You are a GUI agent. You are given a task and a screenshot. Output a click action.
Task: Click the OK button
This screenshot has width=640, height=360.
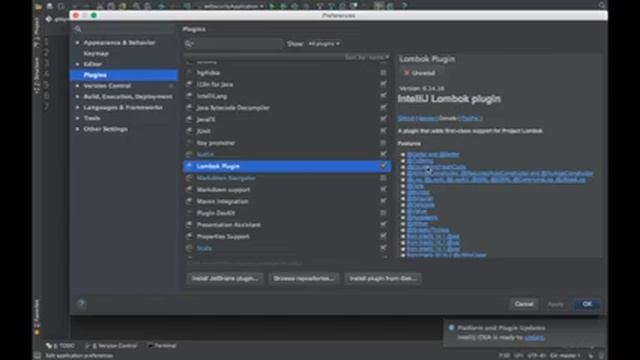click(587, 304)
